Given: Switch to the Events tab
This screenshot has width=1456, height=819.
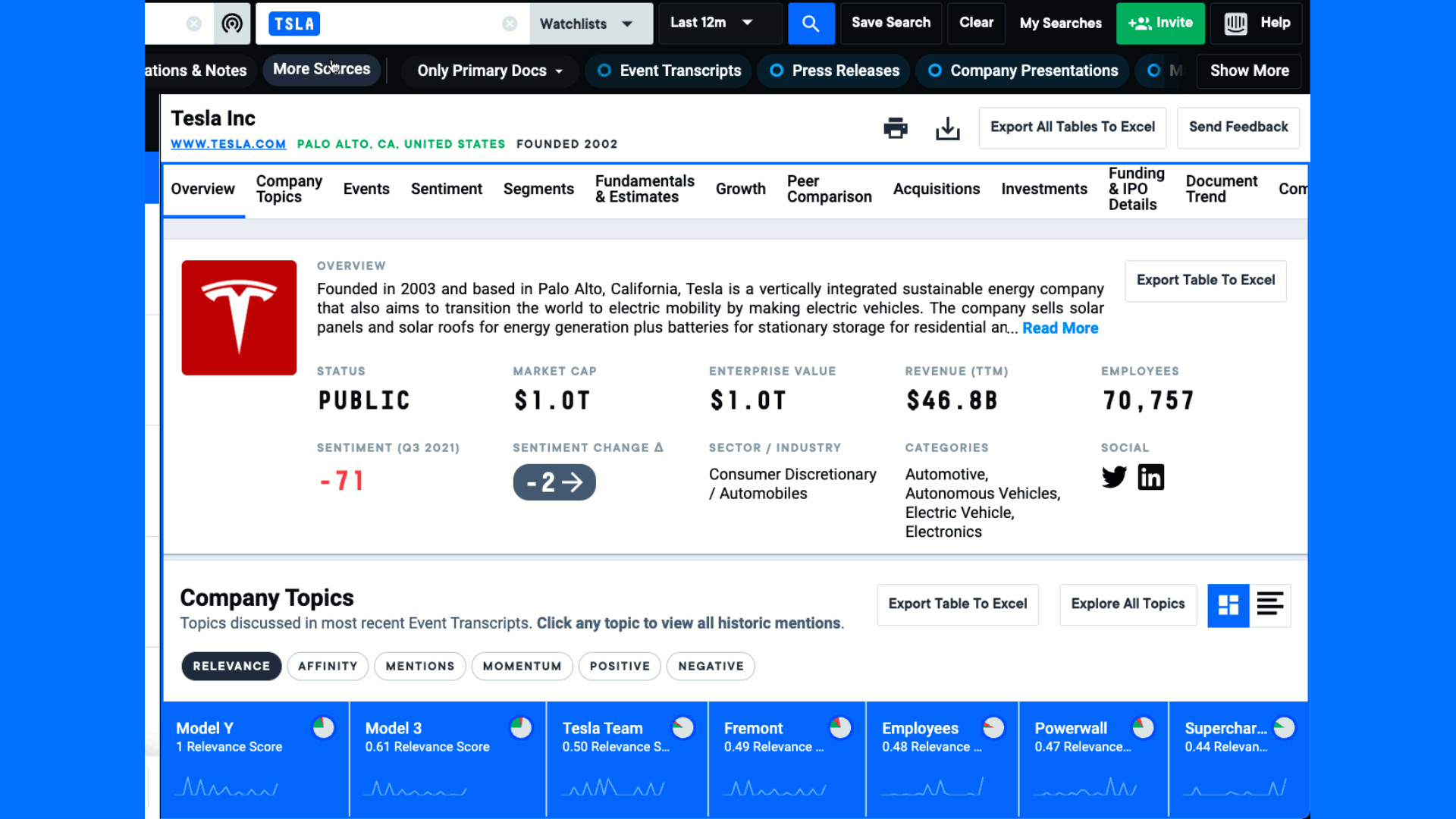Looking at the screenshot, I should 366,190.
